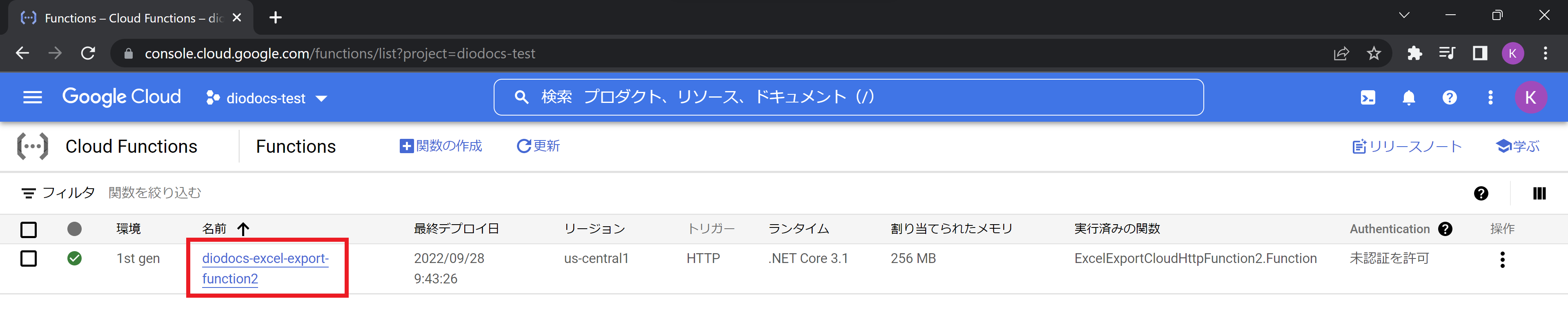1568x312 pixels.
Task: Reload the page with browser refresh
Action: [88, 53]
